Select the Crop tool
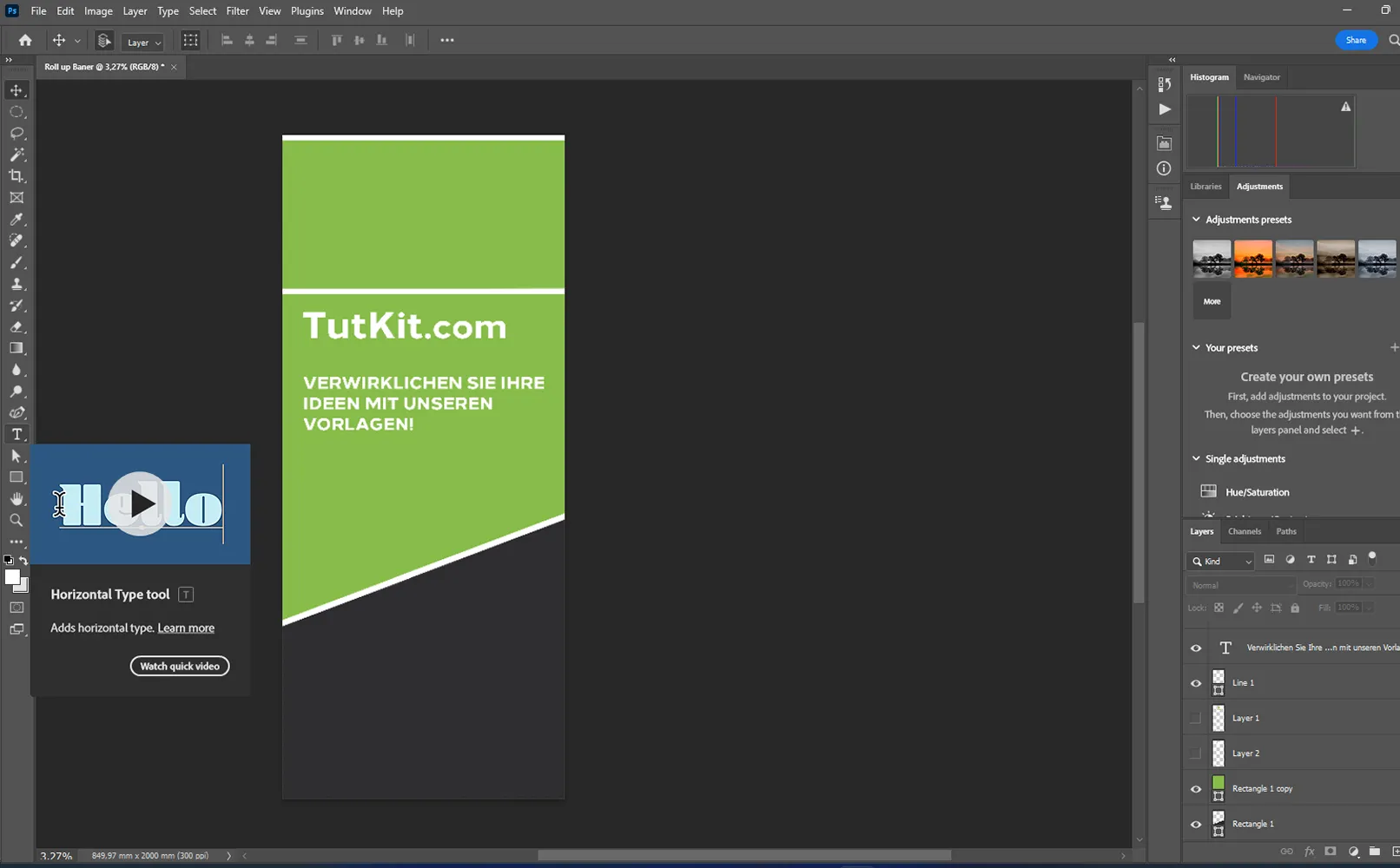Image resolution: width=1400 pixels, height=868 pixels. [17, 176]
